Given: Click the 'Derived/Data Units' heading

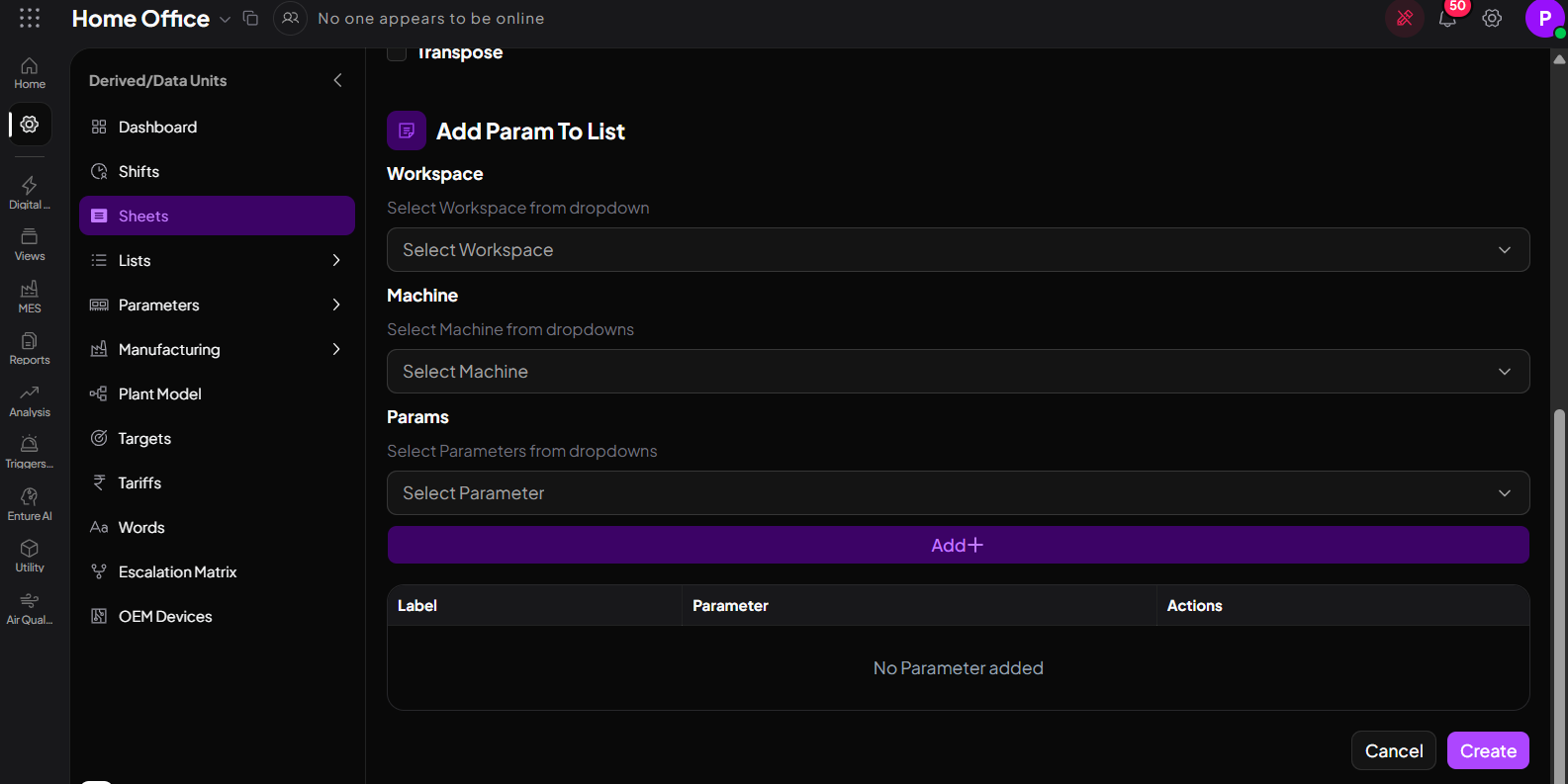Looking at the screenshot, I should point(157,80).
